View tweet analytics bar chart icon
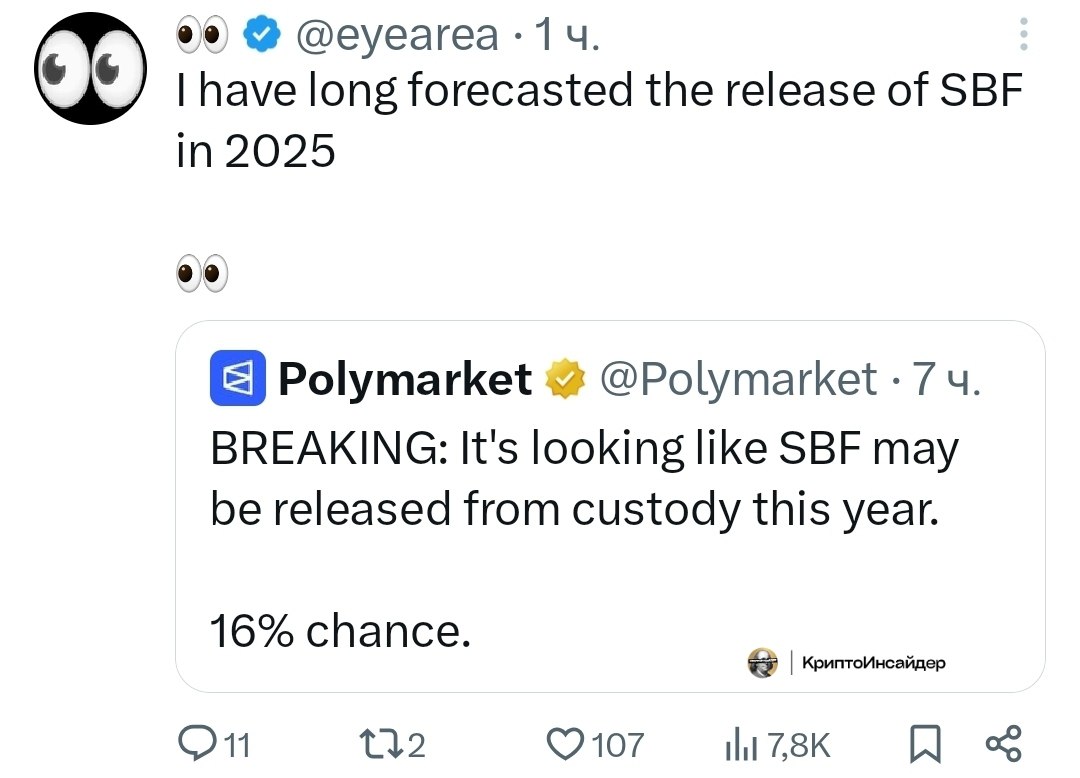This screenshot has width=1080, height=778. (x=738, y=743)
